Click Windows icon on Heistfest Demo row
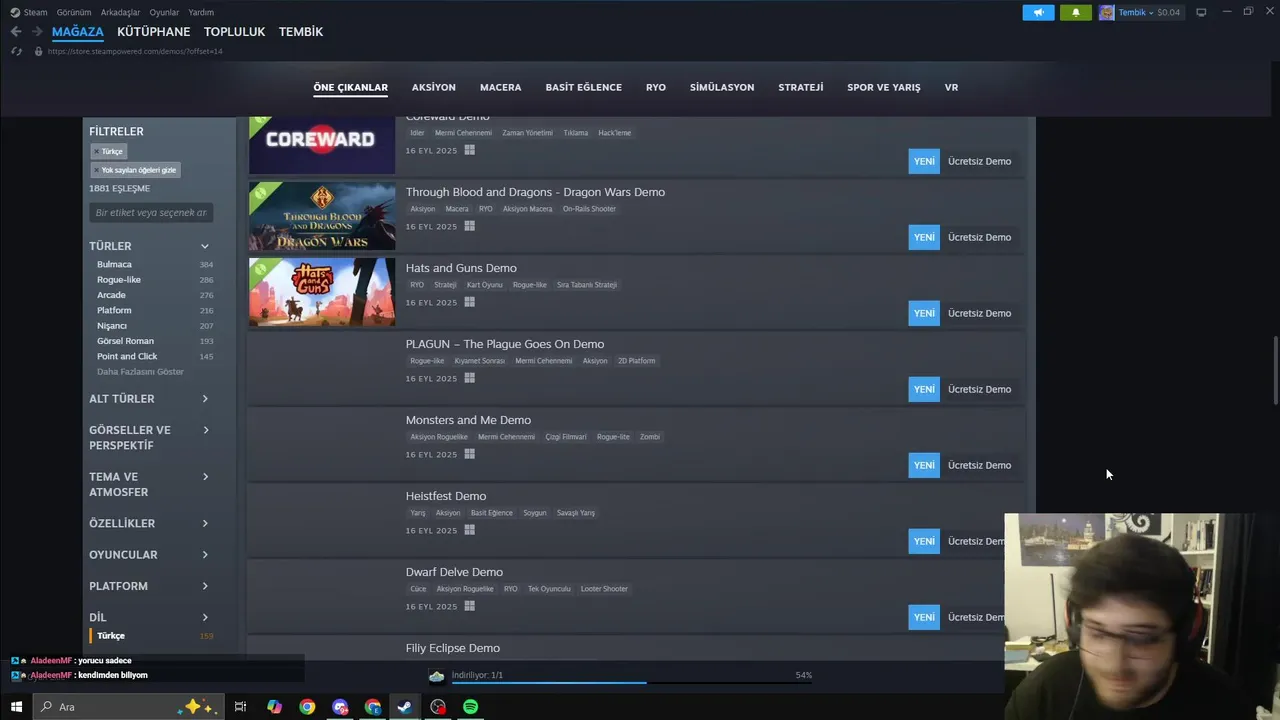Screen dimensions: 1280x720 pyautogui.click(x=469, y=530)
